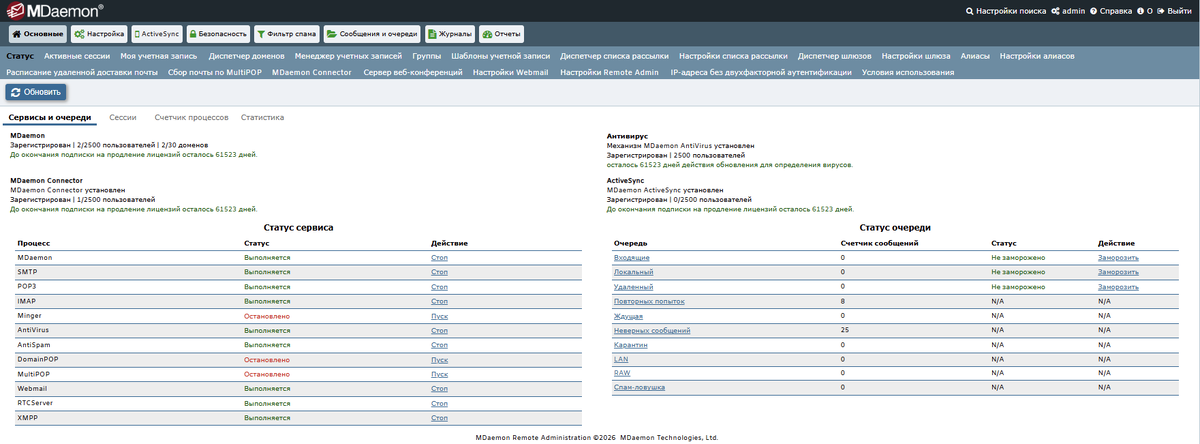This screenshot has width=1200, height=444.
Task: Open Диспетчер списка рассылки
Action: tap(614, 56)
